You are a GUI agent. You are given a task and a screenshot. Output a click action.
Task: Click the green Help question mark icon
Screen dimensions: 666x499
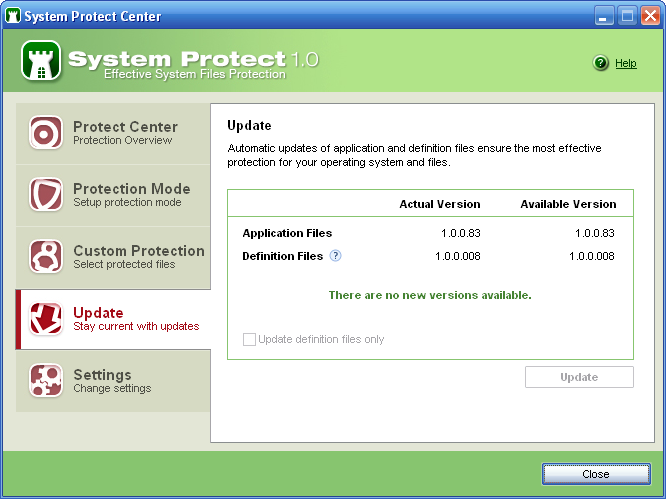coord(601,63)
